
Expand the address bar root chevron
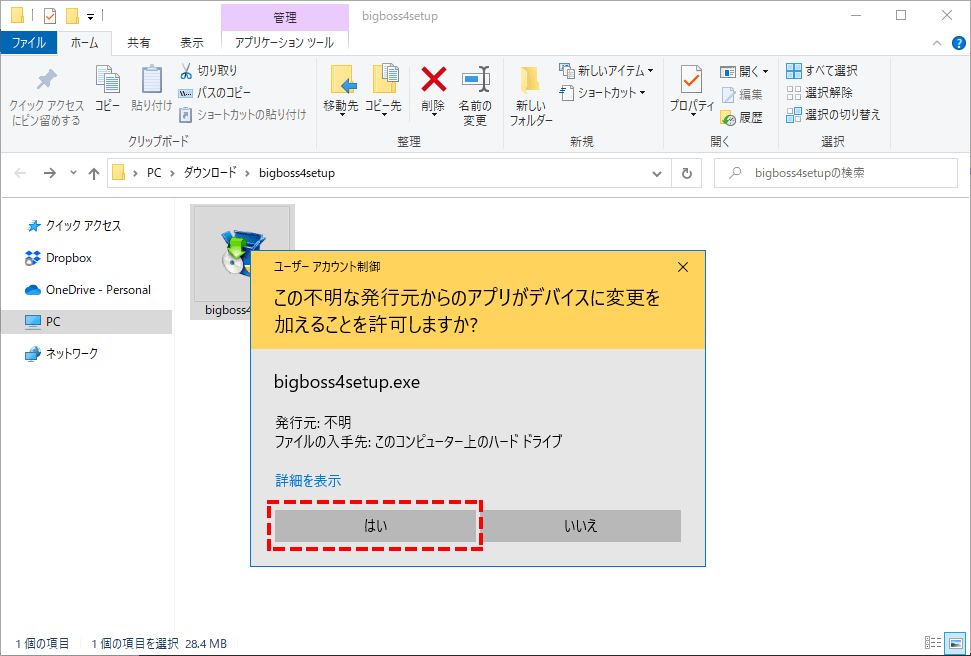click(x=135, y=173)
